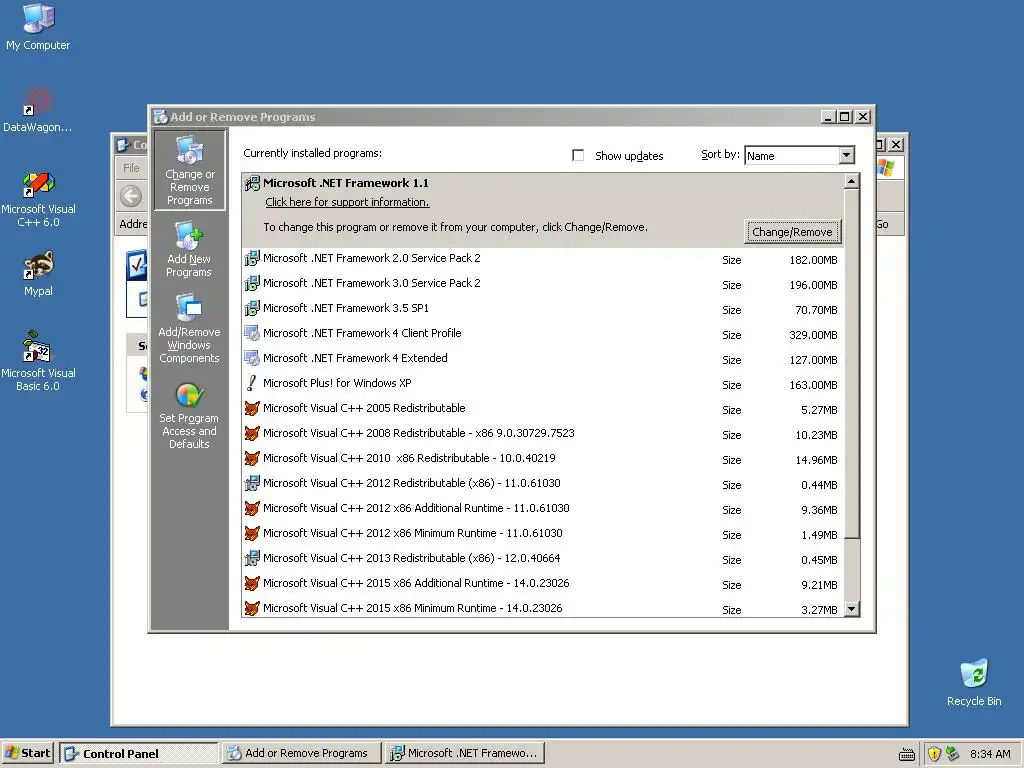Click on-screen keyboard icon on taskbar
The height and width of the screenshot is (768, 1024).
coord(907,754)
